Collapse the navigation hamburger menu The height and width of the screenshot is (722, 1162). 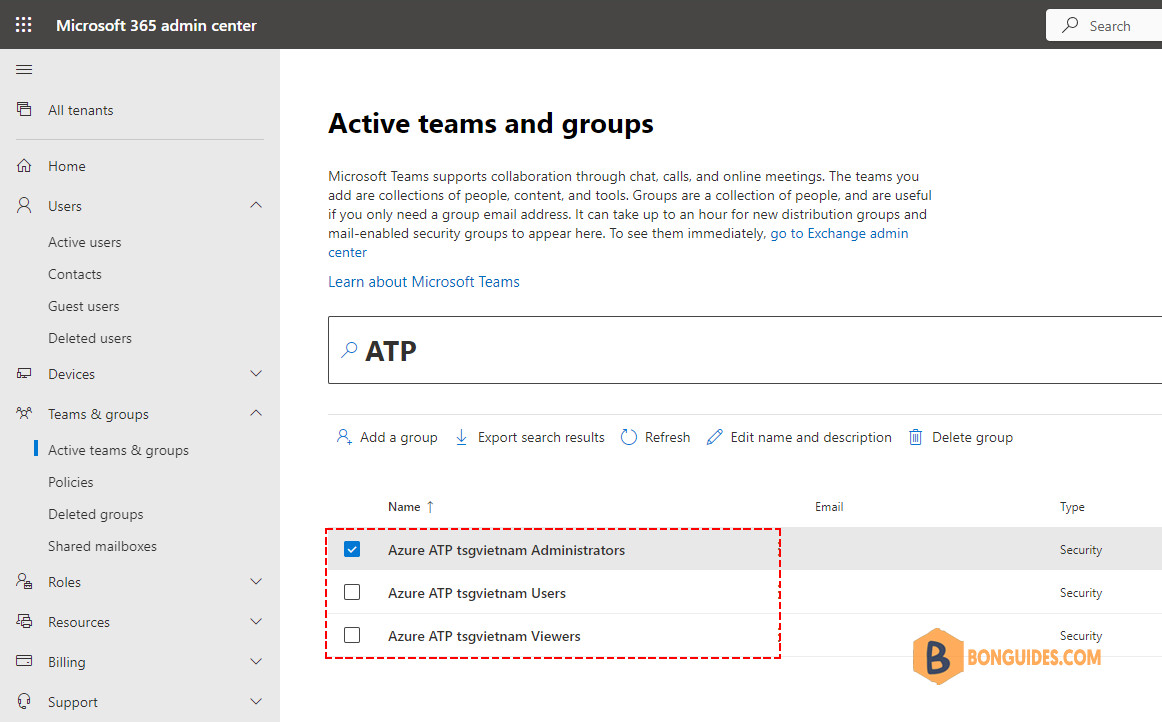[x=24, y=70]
